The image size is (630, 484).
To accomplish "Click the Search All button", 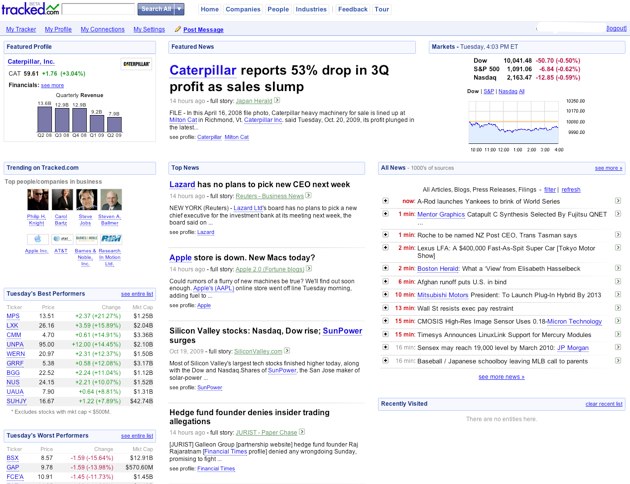I will (x=156, y=9).
